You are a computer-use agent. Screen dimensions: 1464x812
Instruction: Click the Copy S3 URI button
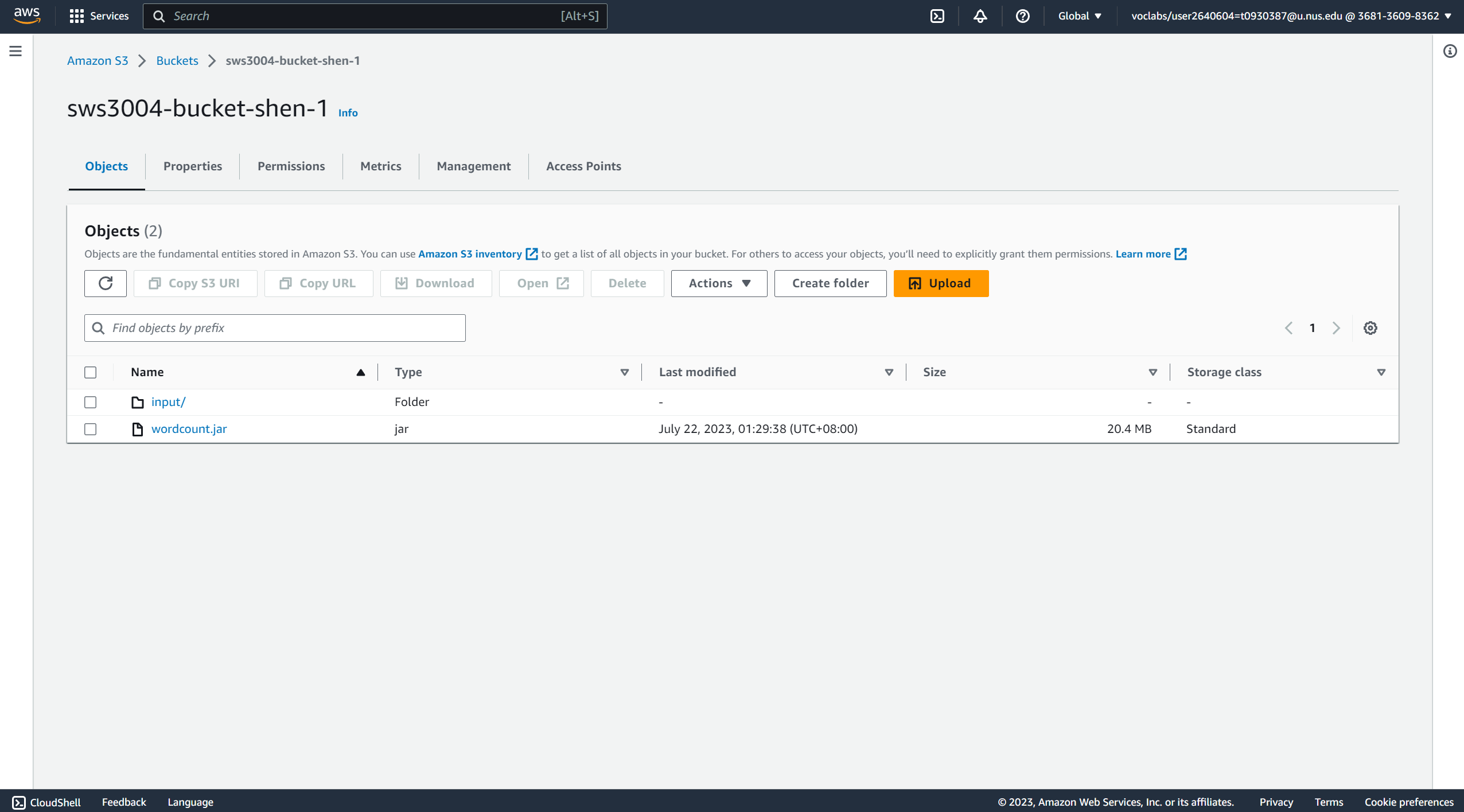(x=195, y=283)
